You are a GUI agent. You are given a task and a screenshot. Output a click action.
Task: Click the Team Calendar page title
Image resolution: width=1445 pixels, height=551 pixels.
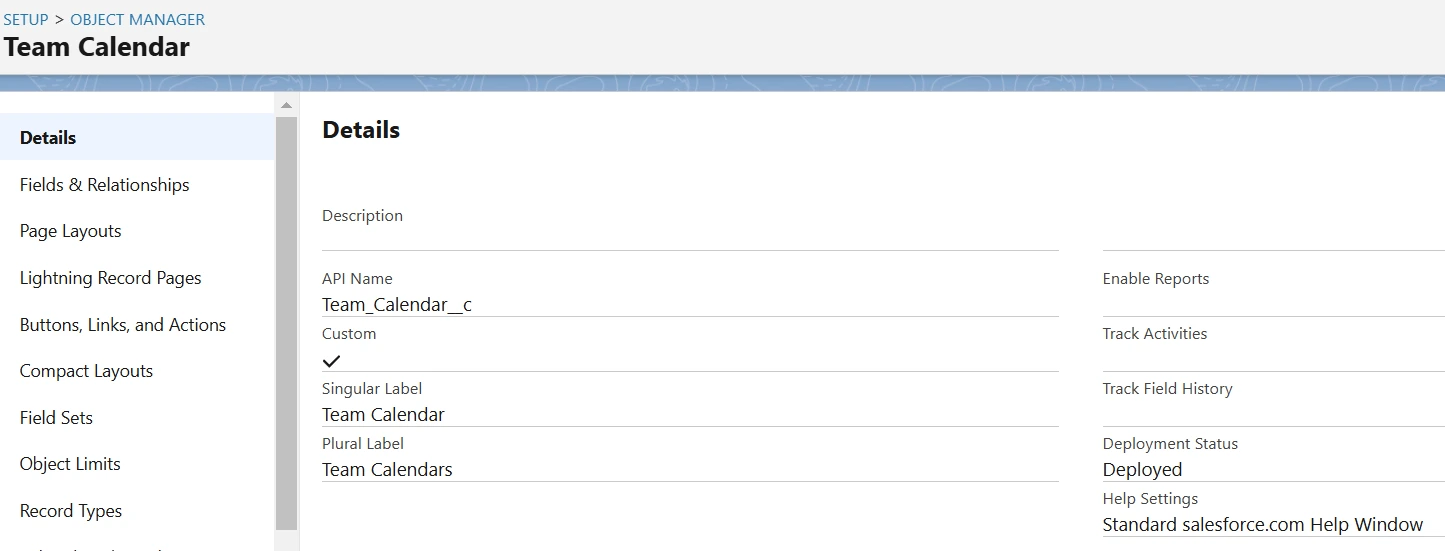pos(96,47)
